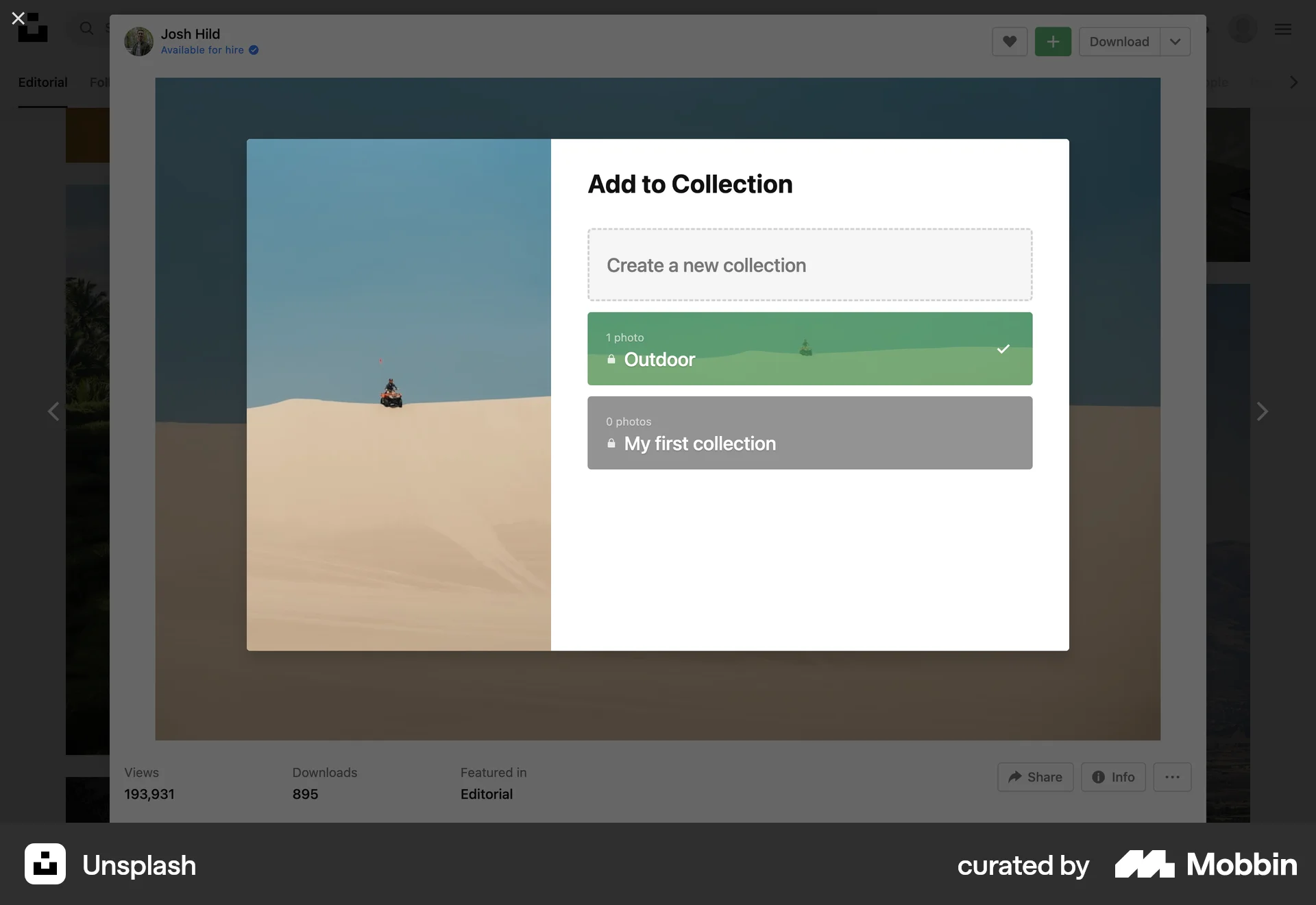Click the Unsplash logo in the top-left corner
Viewport: 1316px width, 905px height.
tap(33, 28)
